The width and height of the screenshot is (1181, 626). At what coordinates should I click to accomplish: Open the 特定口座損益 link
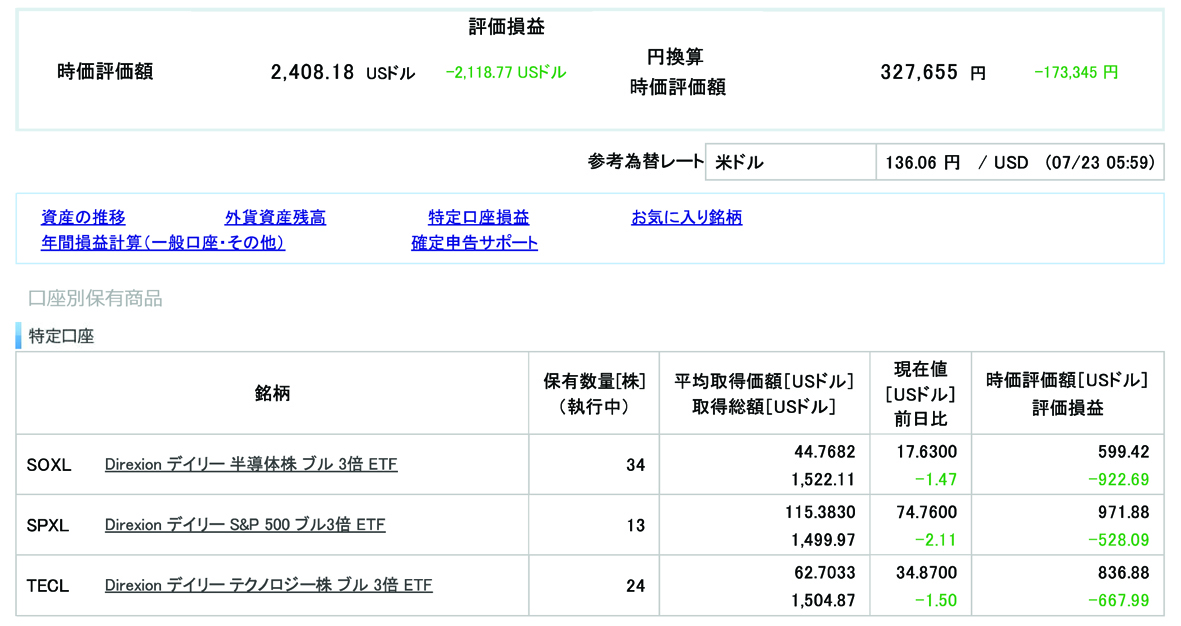(x=478, y=218)
